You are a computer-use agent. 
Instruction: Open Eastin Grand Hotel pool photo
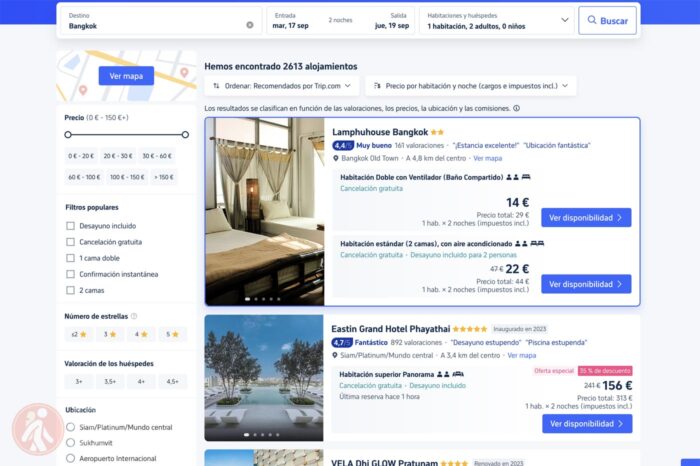(264, 378)
